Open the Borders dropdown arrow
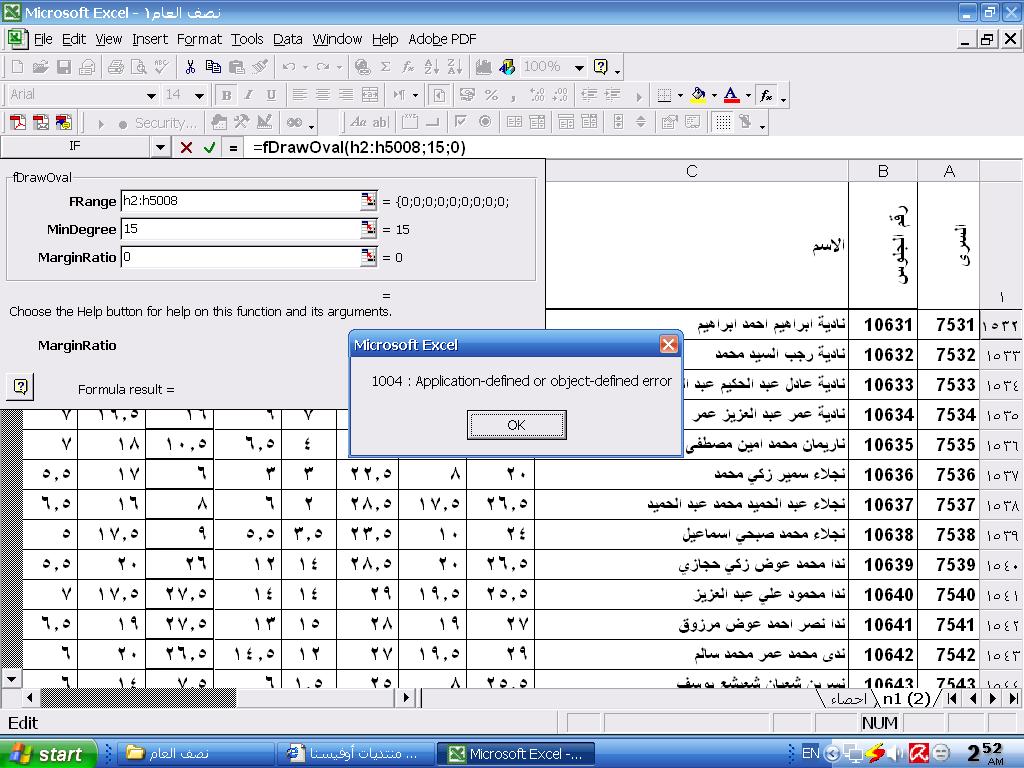Viewport: 1024px width, 768px height. coord(680,95)
